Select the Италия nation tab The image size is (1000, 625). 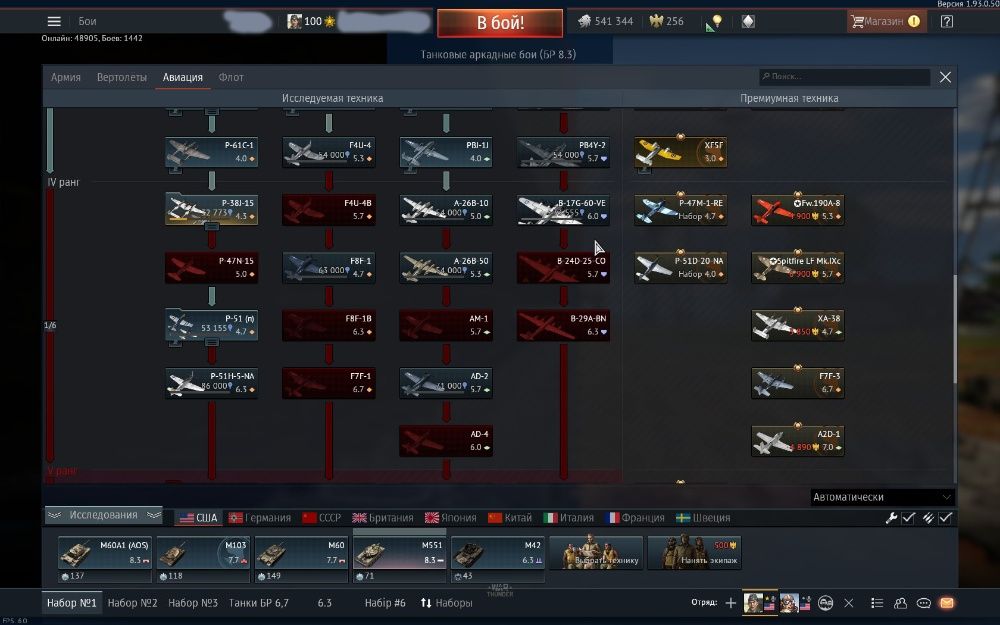568,518
